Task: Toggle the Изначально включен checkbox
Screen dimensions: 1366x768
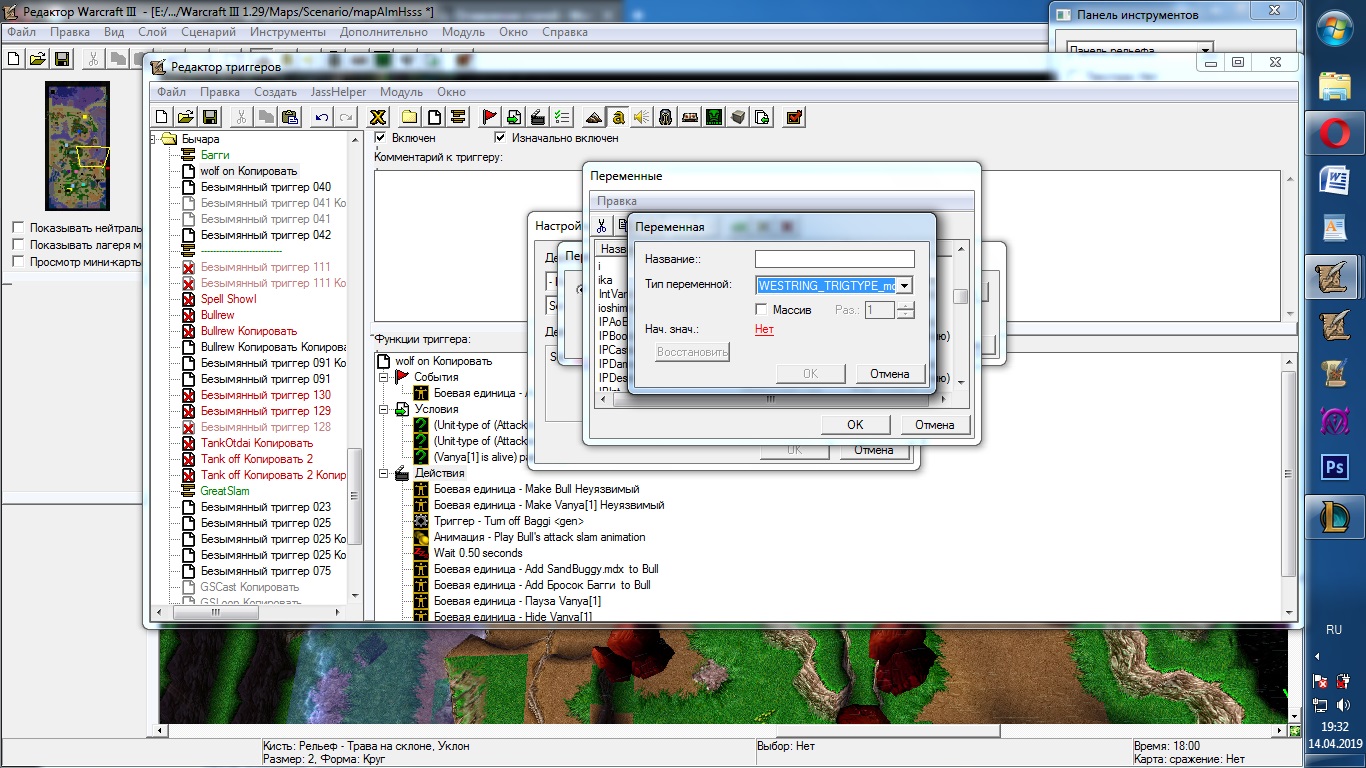Action: tap(500, 137)
